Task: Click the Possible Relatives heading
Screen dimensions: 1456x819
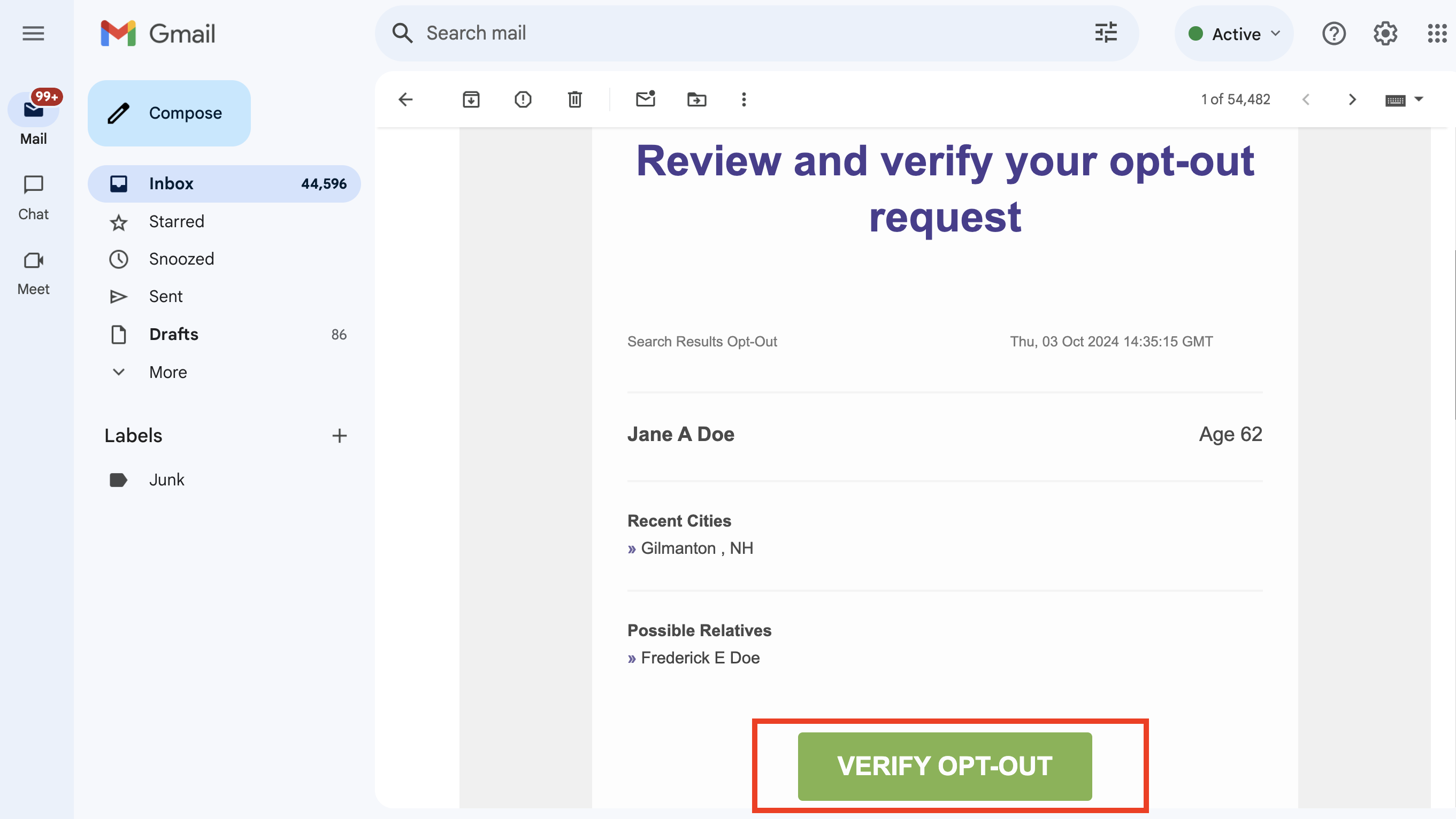Action: point(699,630)
